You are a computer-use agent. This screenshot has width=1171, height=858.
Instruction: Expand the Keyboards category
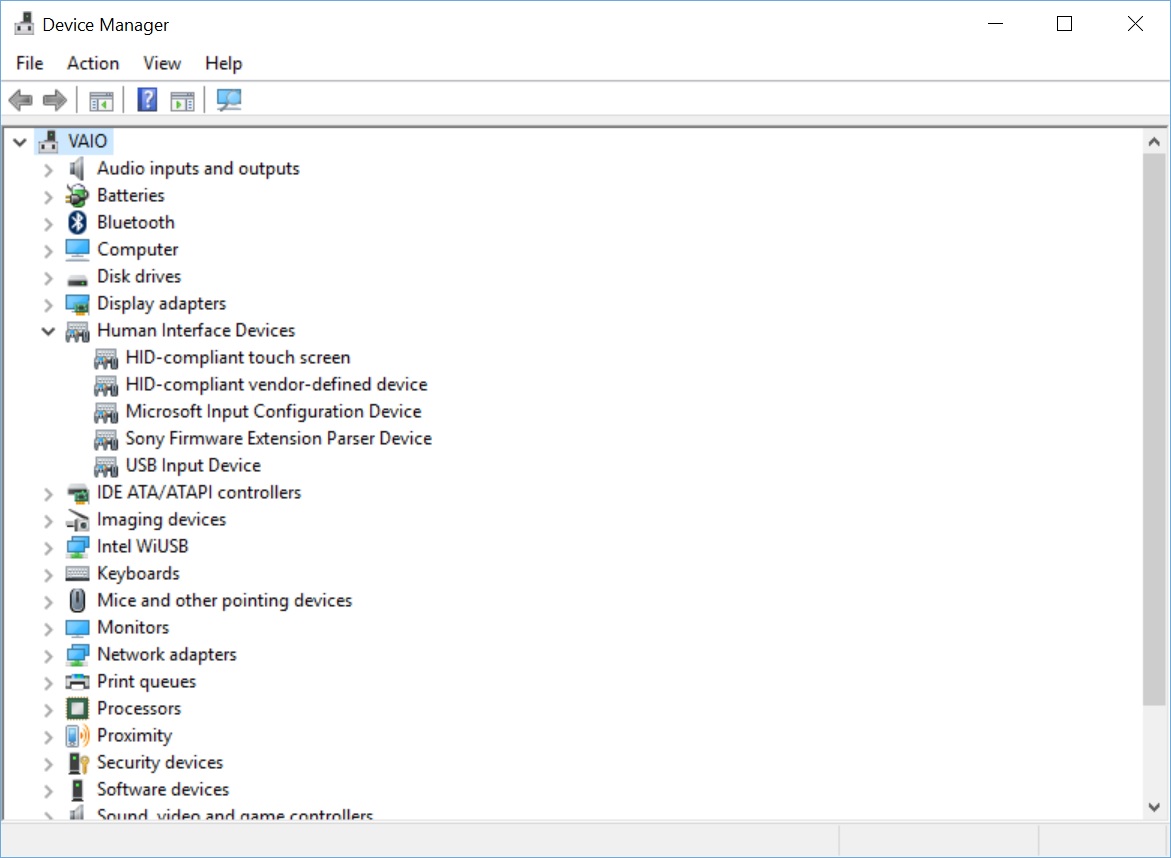[x=47, y=573]
